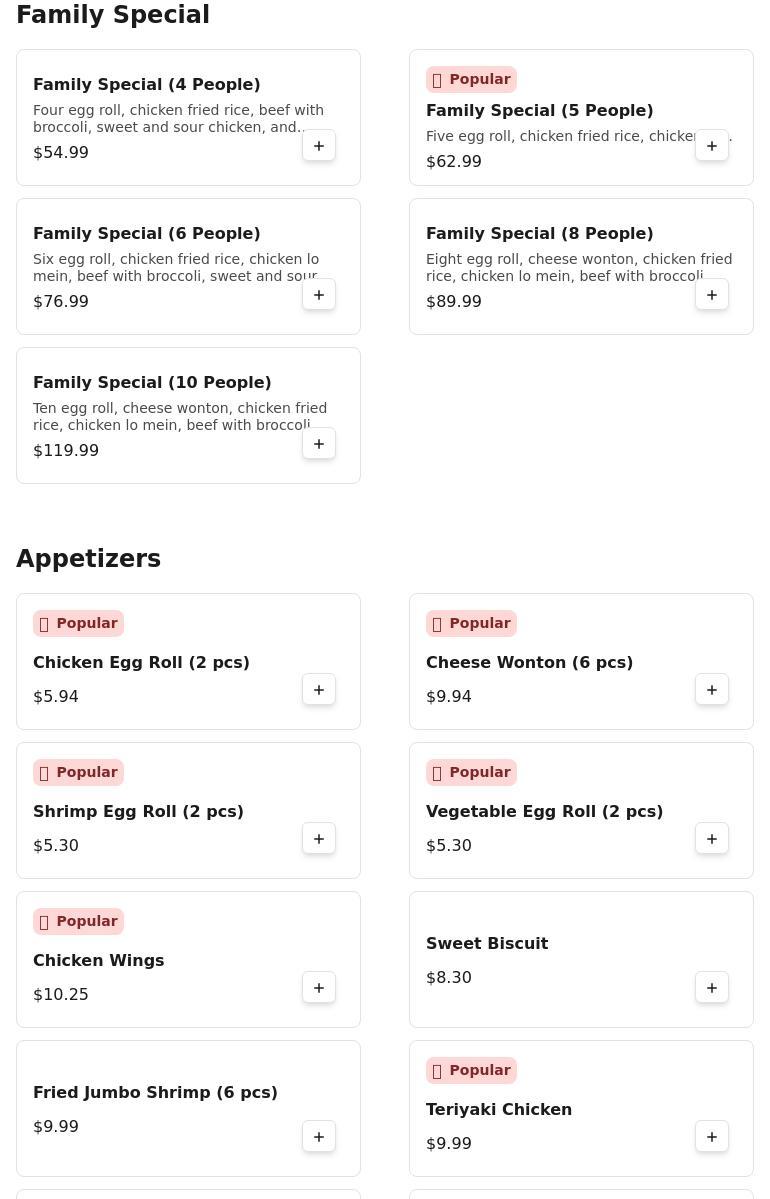This screenshot has height=1199, width=770.
Task: Select the Sweet Biscuit item card
Action: [581, 960]
